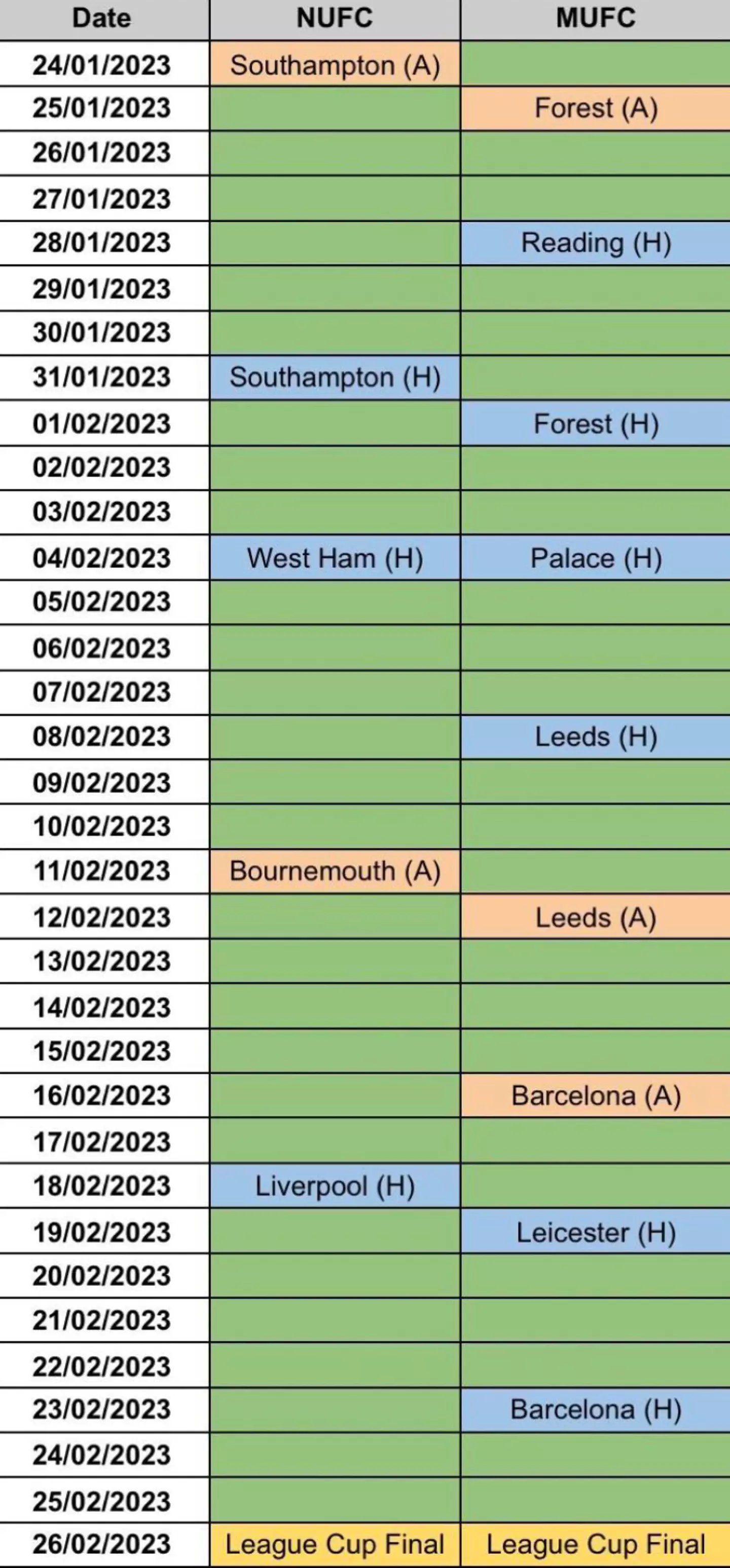
Task: Click the Bournemouth (A) fixture cell
Action: click(x=334, y=871)
